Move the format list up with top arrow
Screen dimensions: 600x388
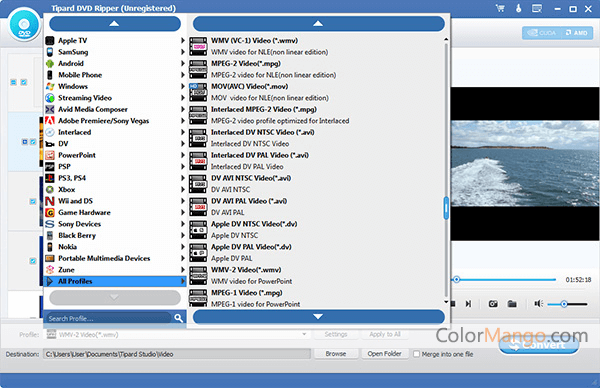318,24
